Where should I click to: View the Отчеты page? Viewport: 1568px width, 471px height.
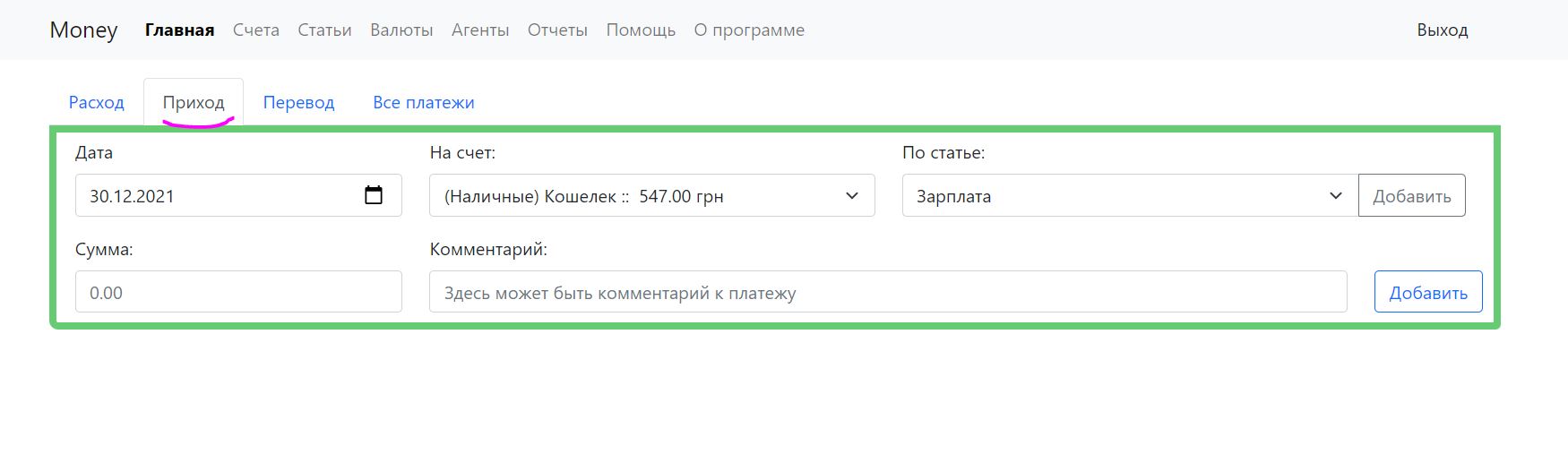[x=557, y=30]
